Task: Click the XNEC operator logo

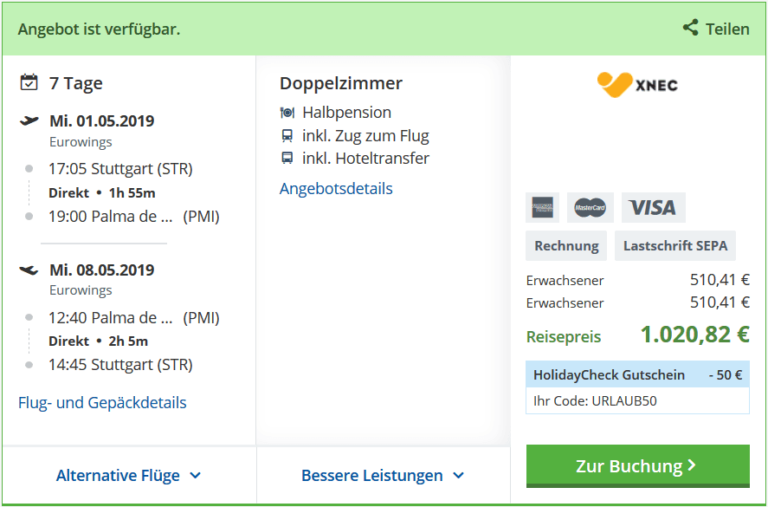Action: click(637, 85)
